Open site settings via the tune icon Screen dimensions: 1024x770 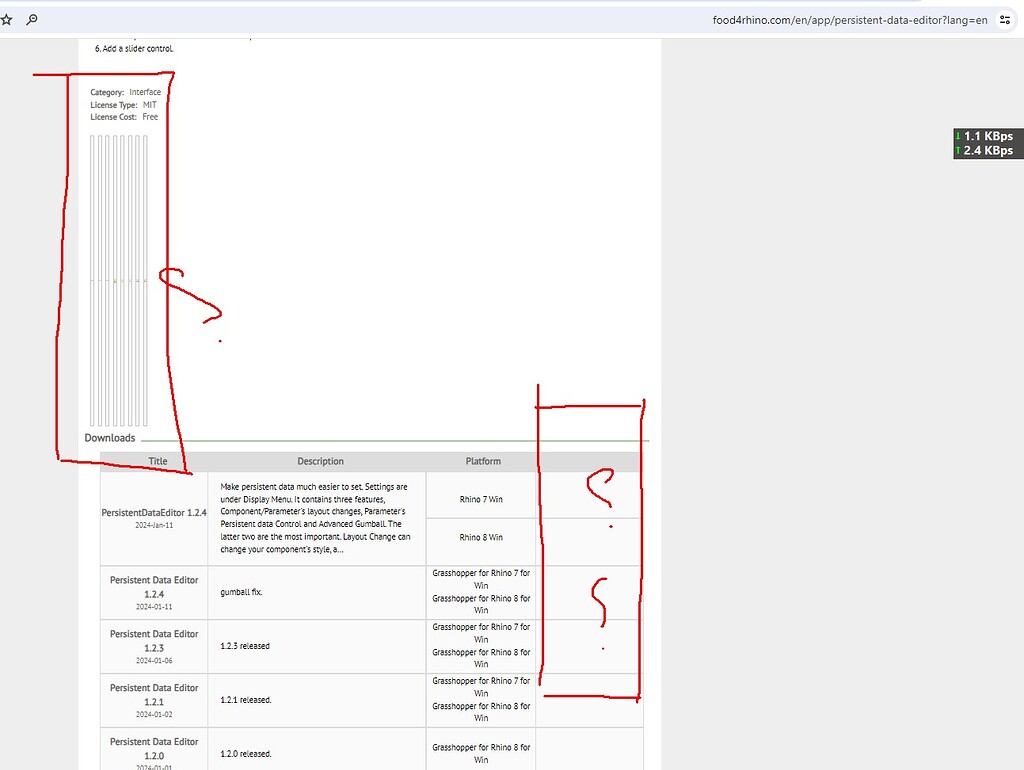1004,19
